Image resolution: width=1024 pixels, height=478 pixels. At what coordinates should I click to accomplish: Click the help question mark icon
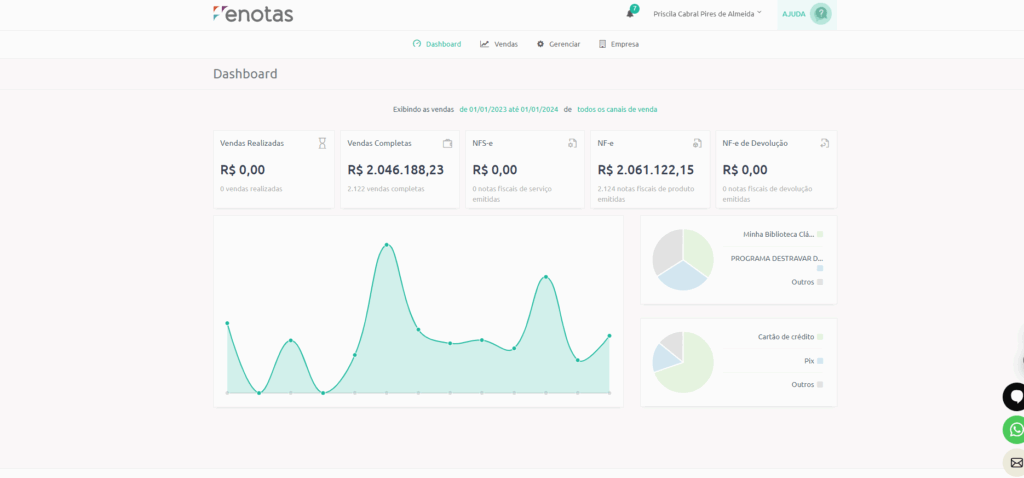820,14
